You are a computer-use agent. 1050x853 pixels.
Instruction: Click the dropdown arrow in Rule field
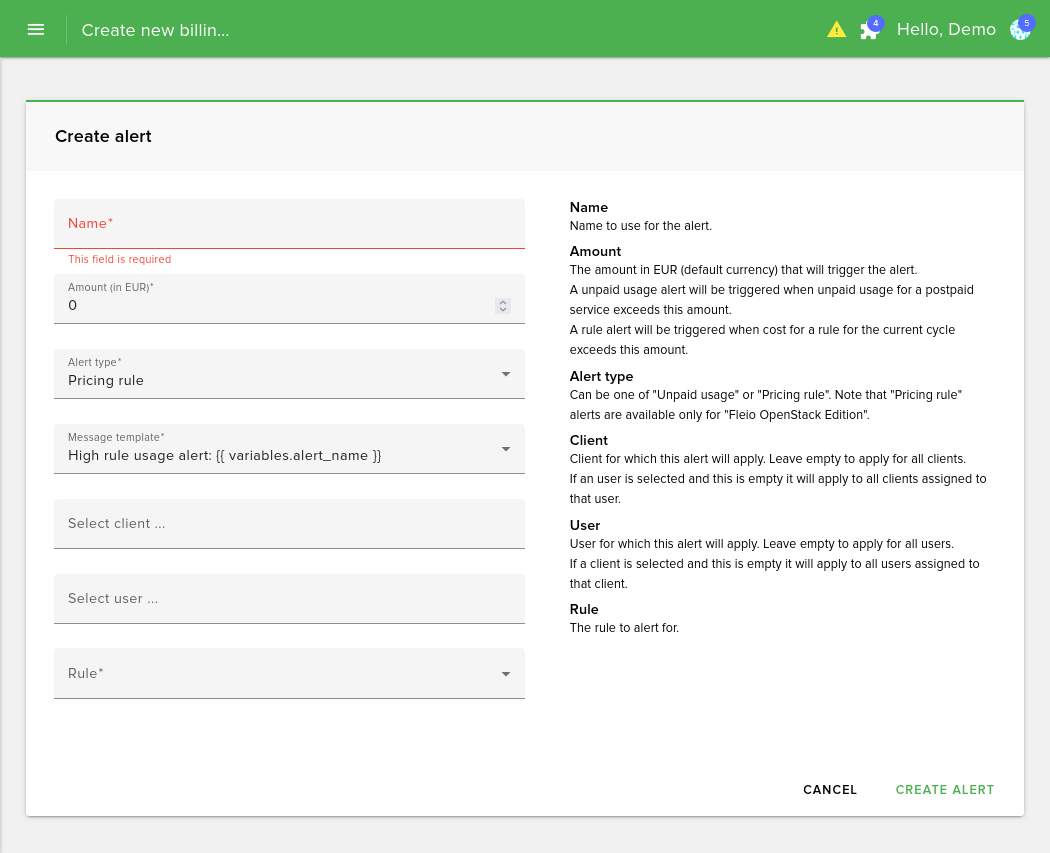tap(505, 674)
